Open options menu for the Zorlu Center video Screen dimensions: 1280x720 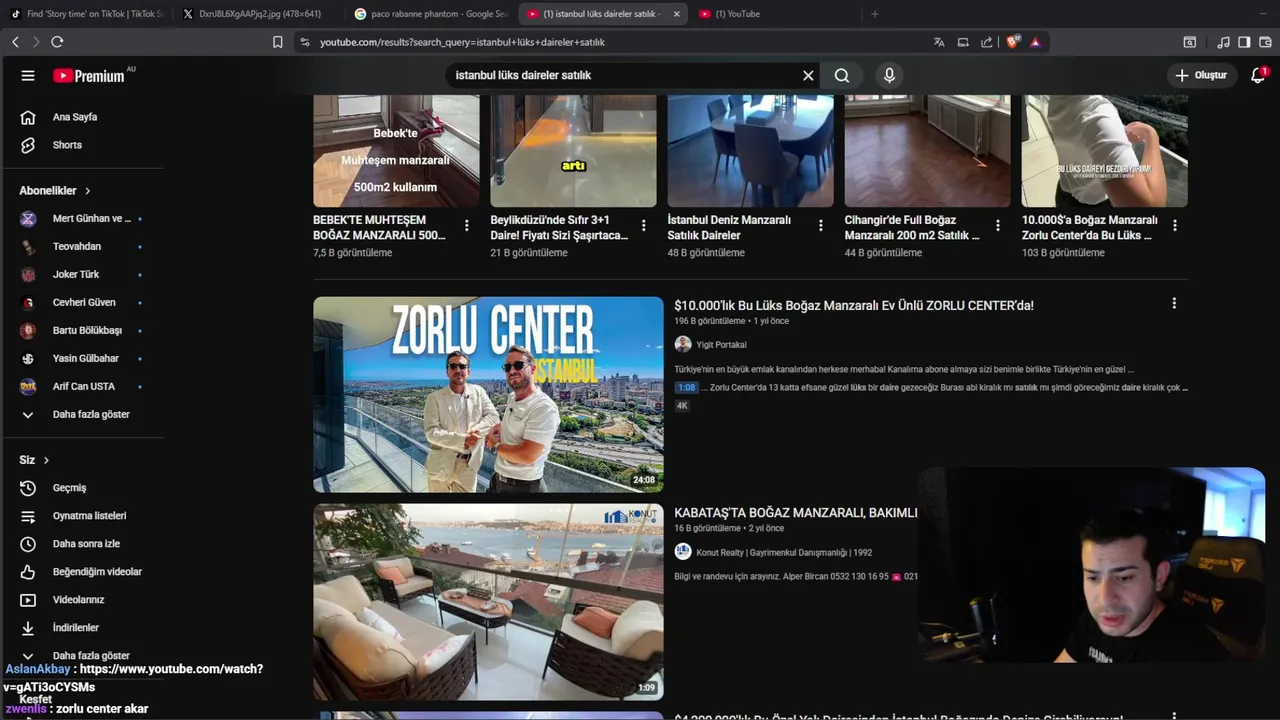1174,303
